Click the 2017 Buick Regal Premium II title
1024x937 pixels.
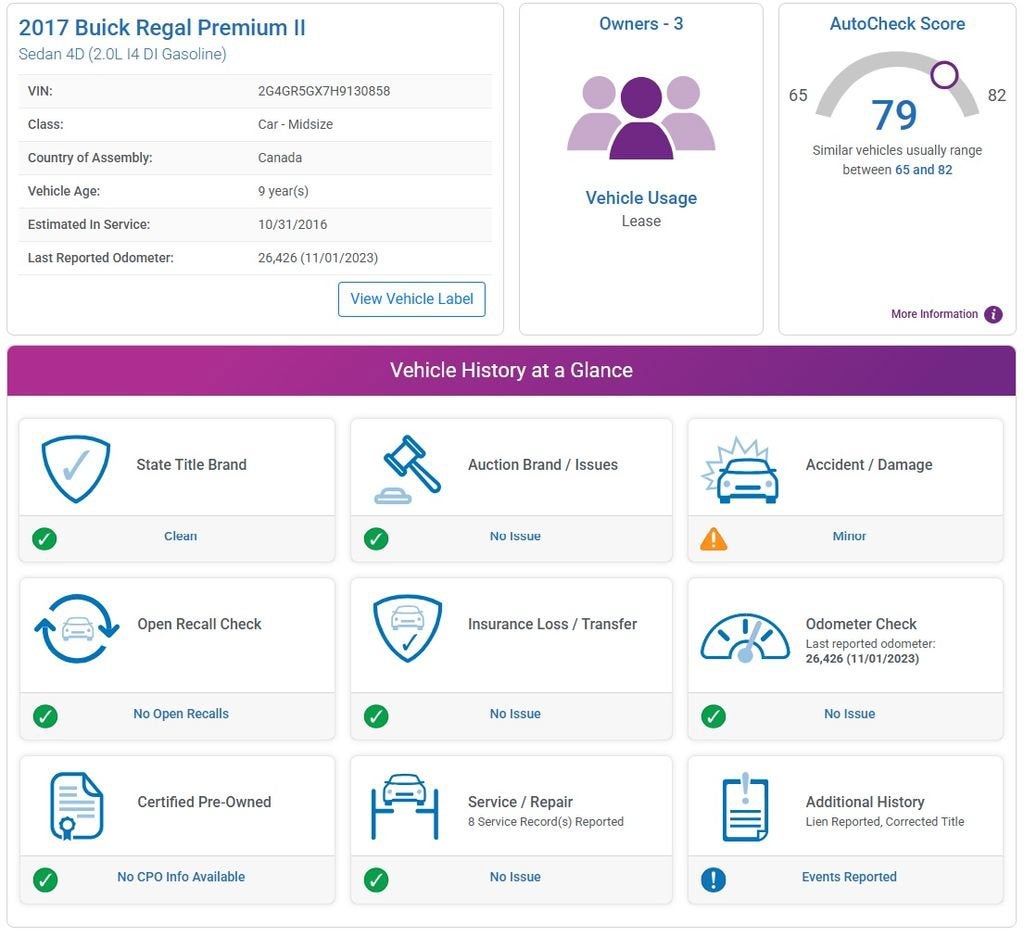pos(162,27)
